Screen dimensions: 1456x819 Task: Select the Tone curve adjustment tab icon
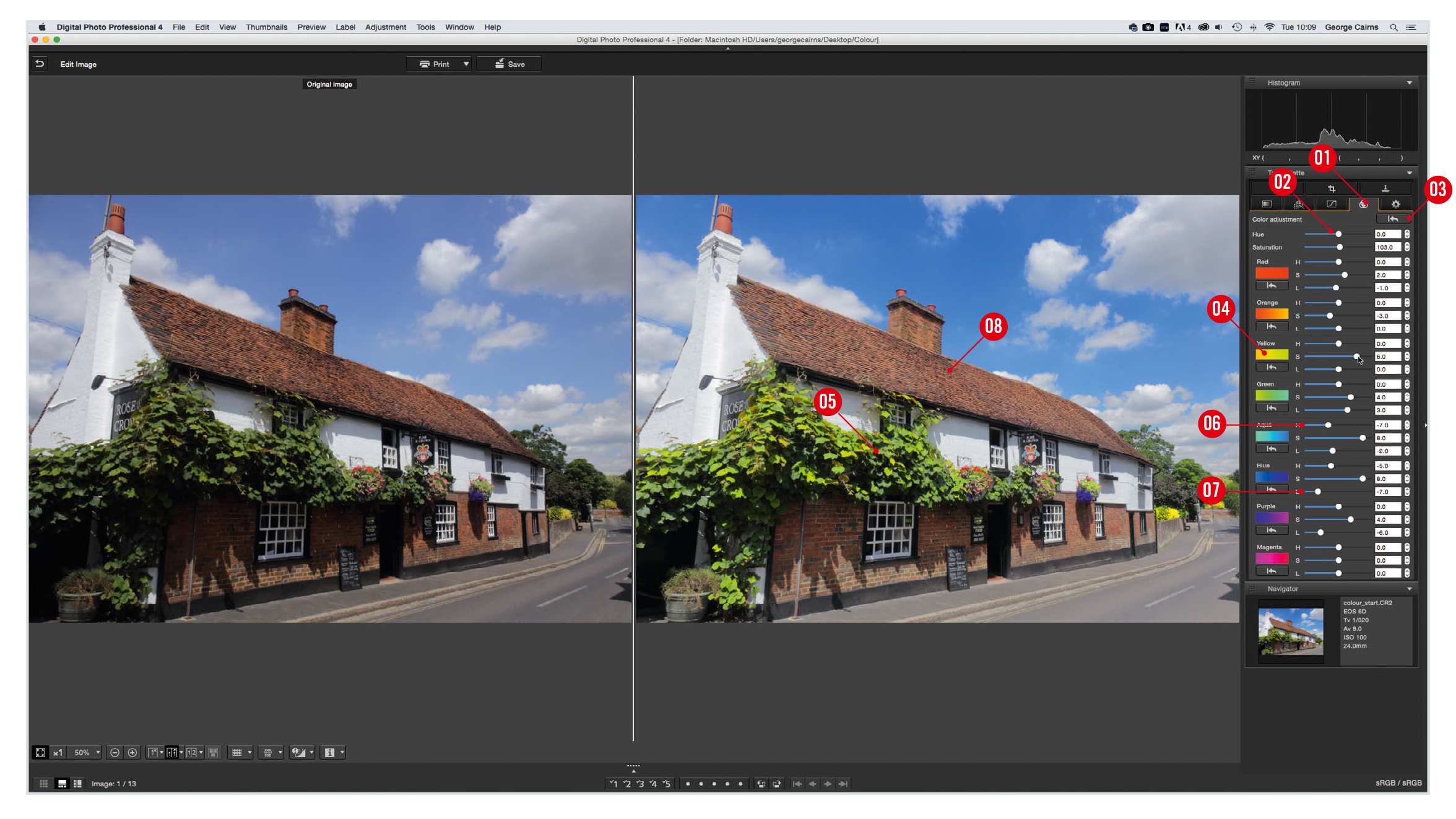tap(1331, 204)
